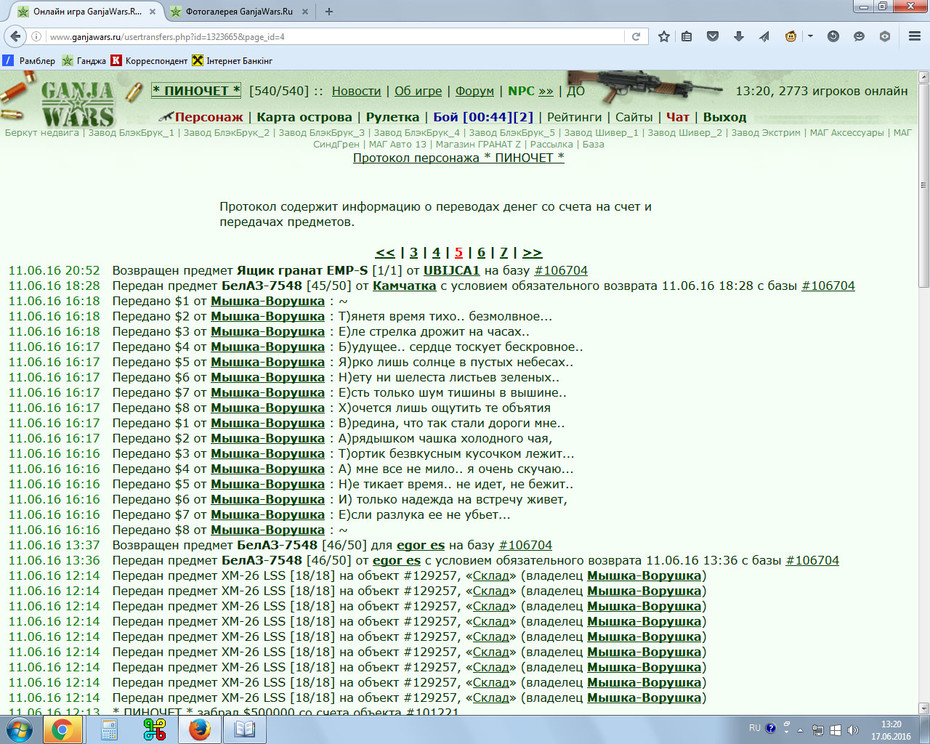Screen dimensions: 930x744
Task: Click the Windows Start button
Action: (x=20, y=729)
